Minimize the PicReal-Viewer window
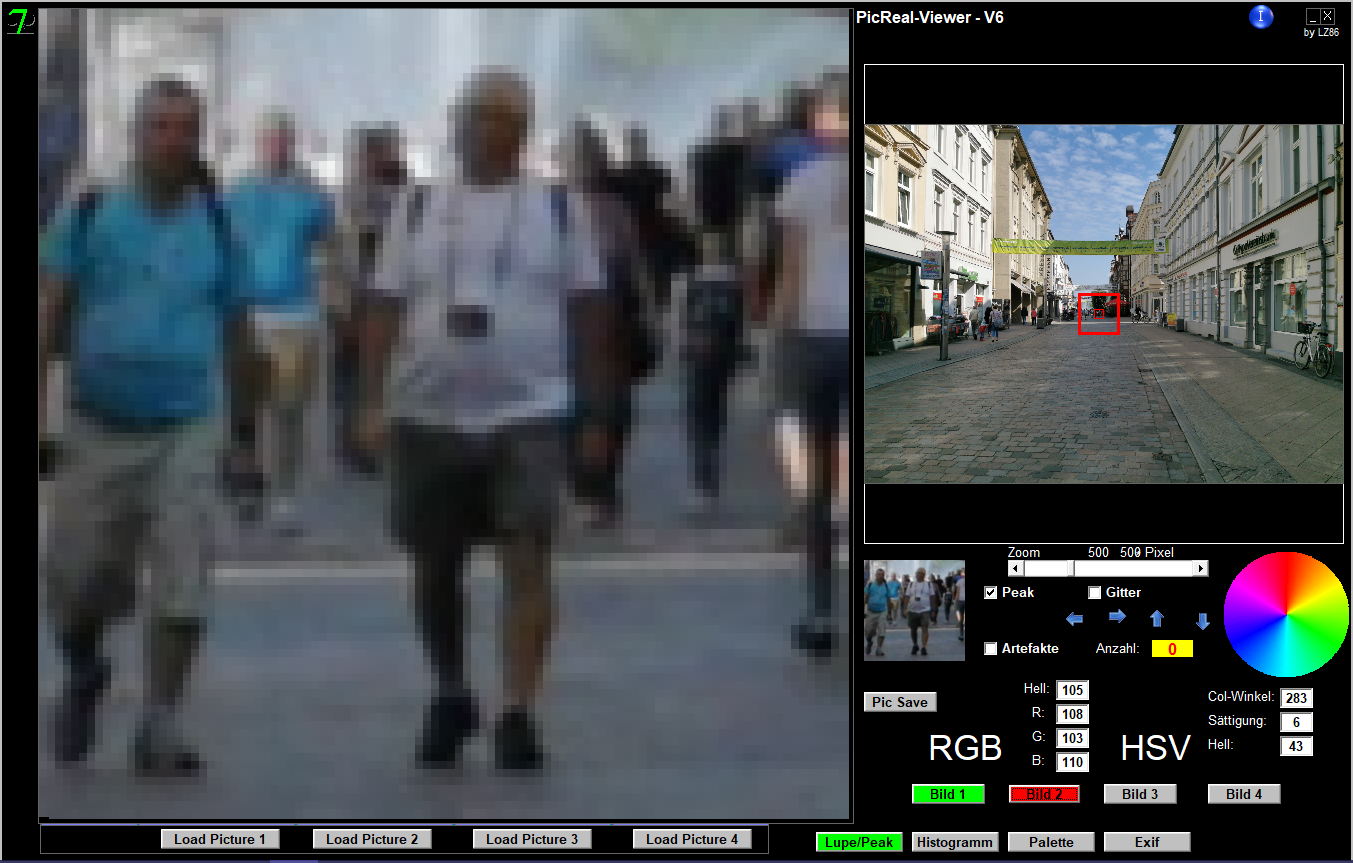 tap(1313, 16)
